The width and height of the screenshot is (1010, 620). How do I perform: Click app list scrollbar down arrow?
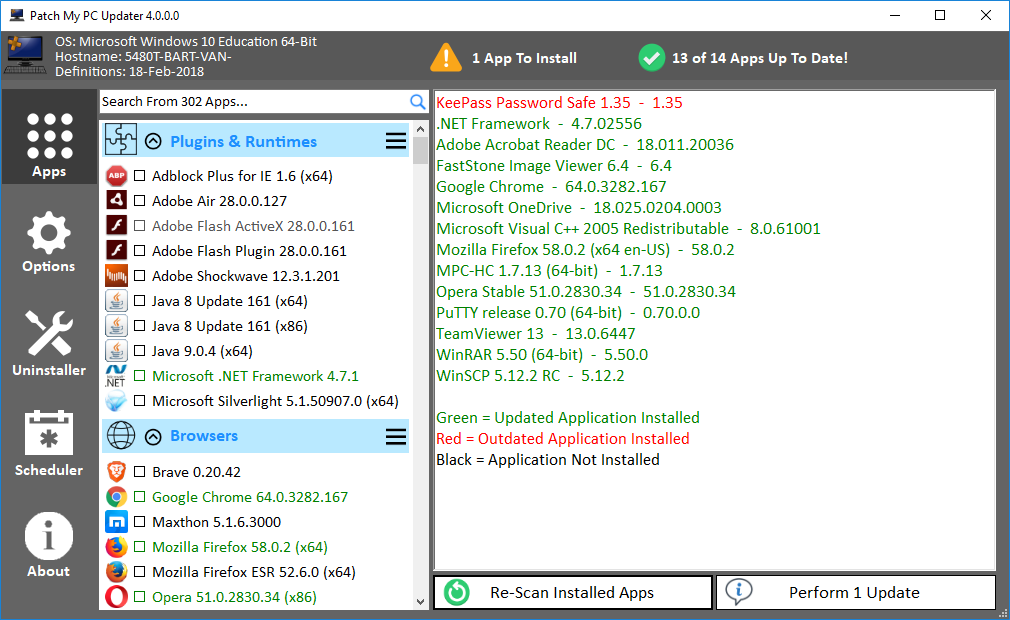pyautogui.click(x=421, y=602)
